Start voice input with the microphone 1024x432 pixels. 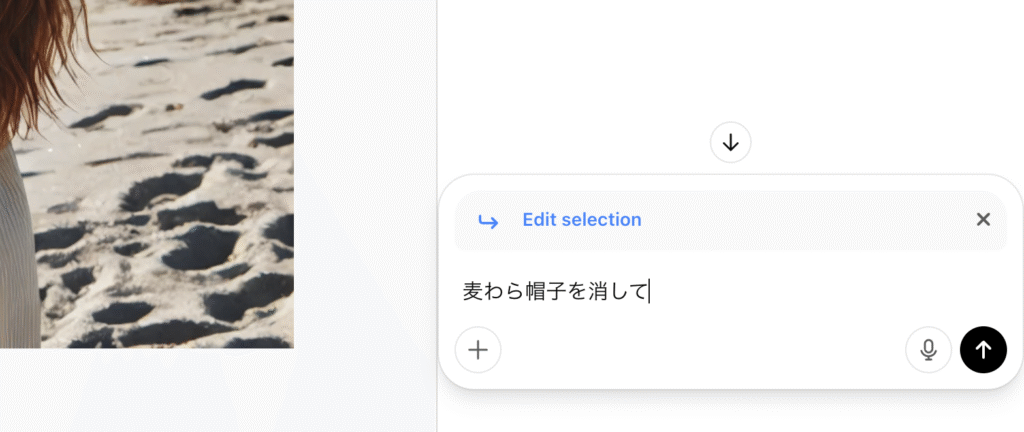pos(928,350)
